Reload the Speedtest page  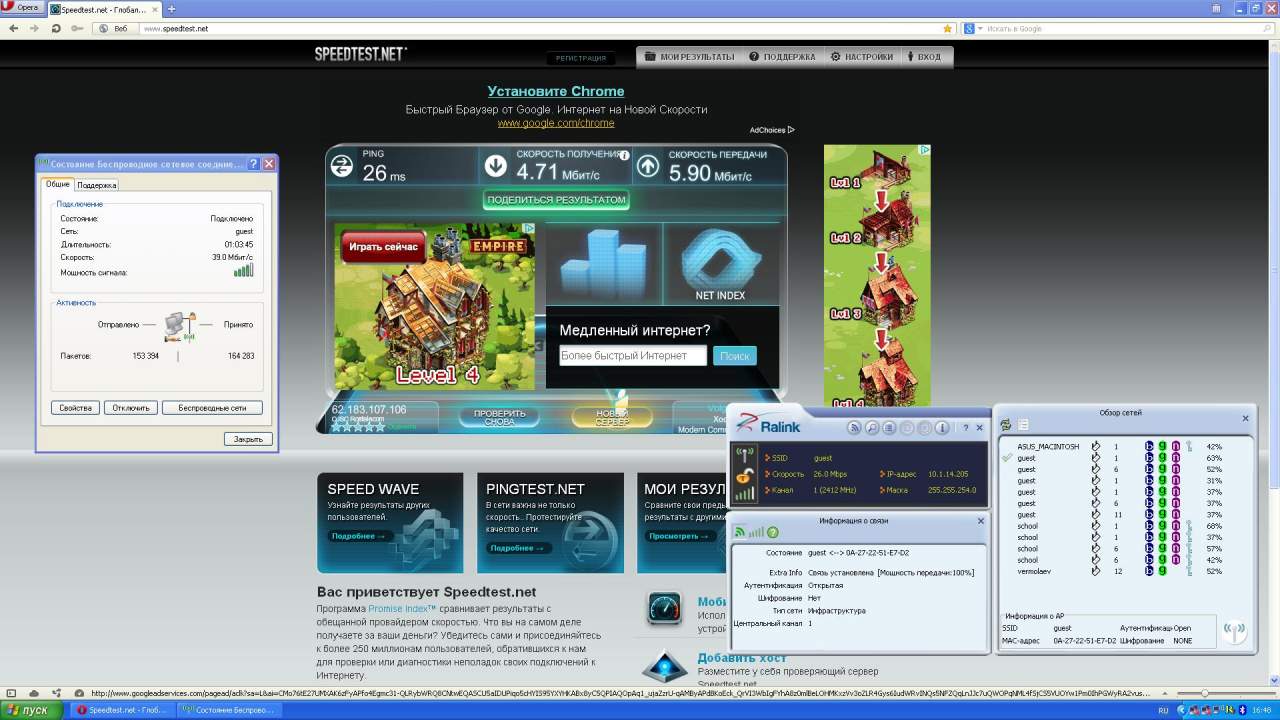58,28
